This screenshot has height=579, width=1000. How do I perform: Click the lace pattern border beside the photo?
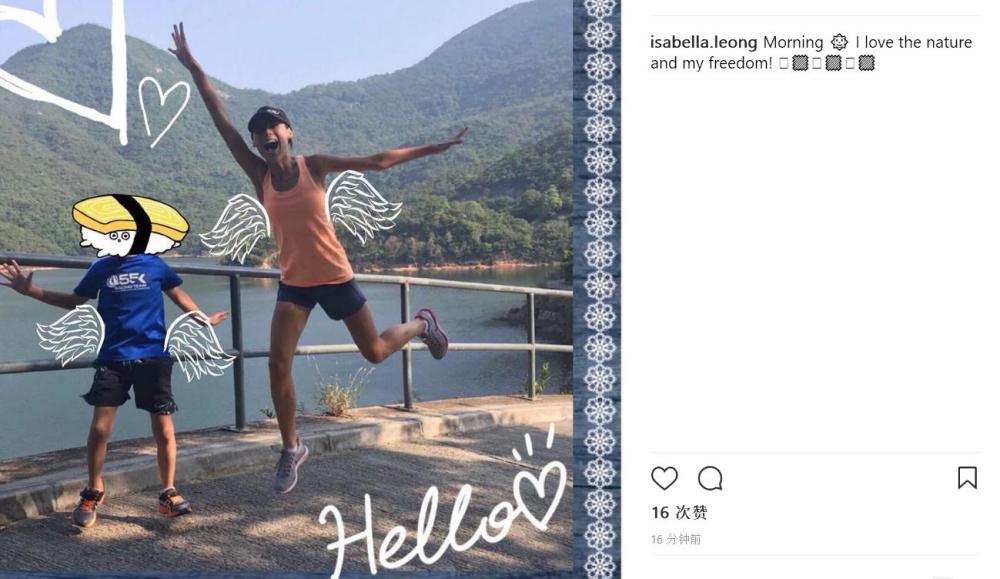pos(598,290)
